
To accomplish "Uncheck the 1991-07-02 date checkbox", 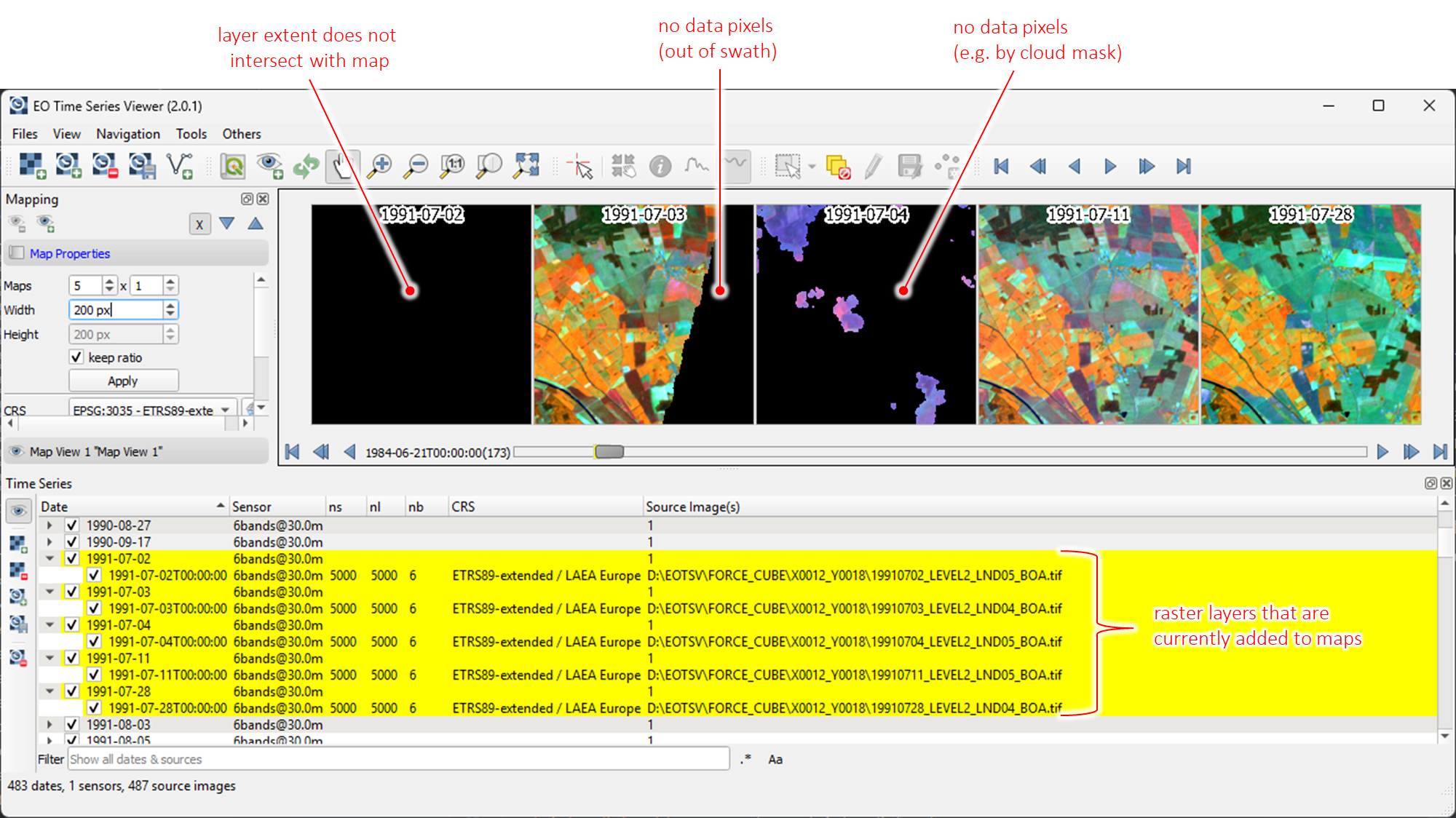I will (71, 558).
